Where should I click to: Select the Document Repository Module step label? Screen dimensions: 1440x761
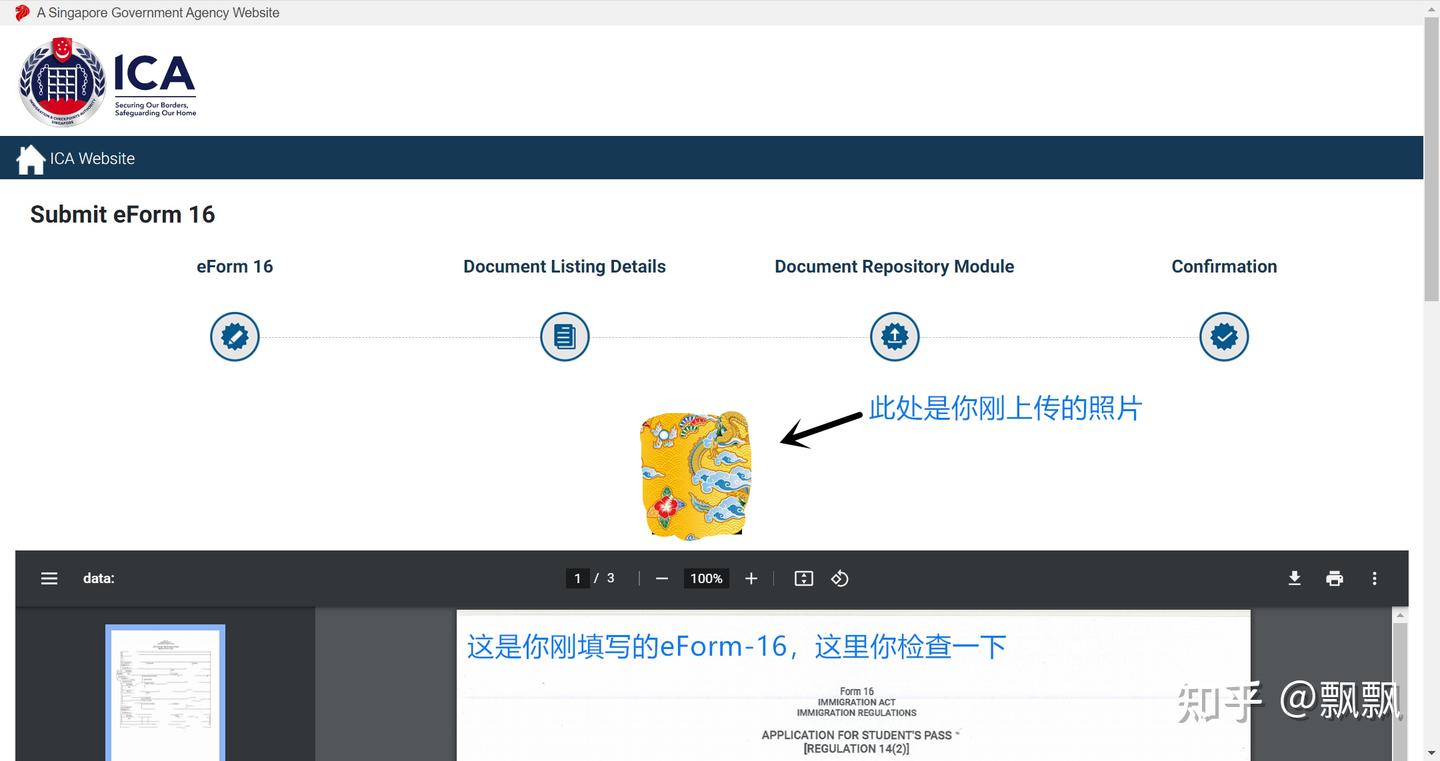894,266
